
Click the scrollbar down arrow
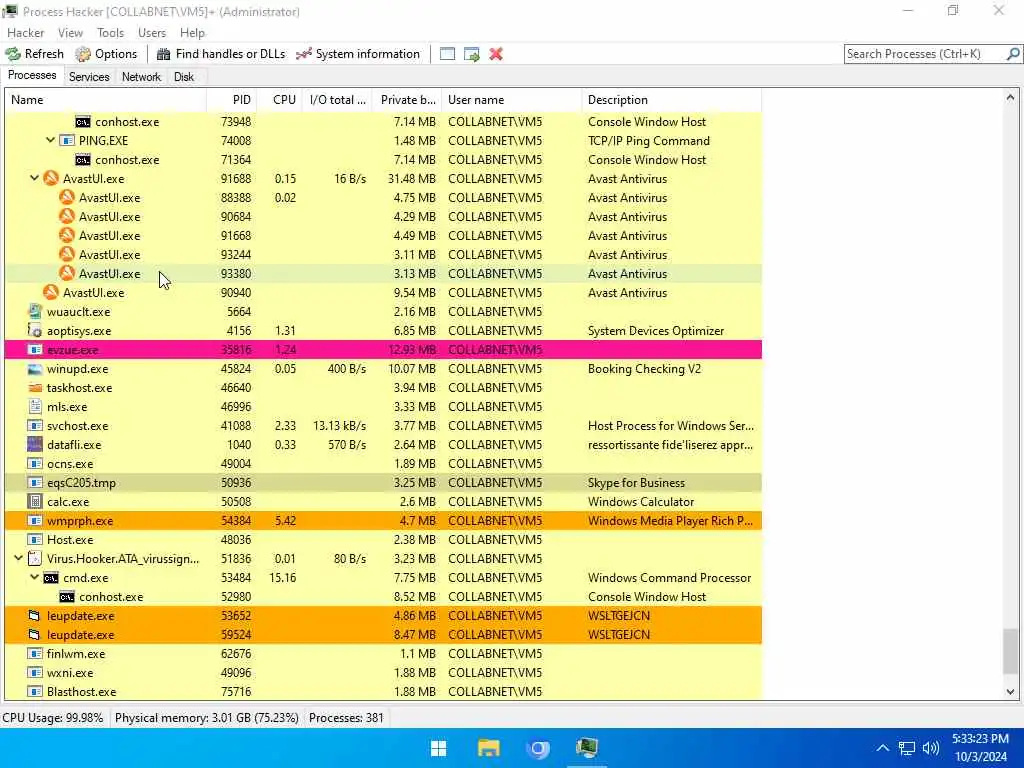1010,692
